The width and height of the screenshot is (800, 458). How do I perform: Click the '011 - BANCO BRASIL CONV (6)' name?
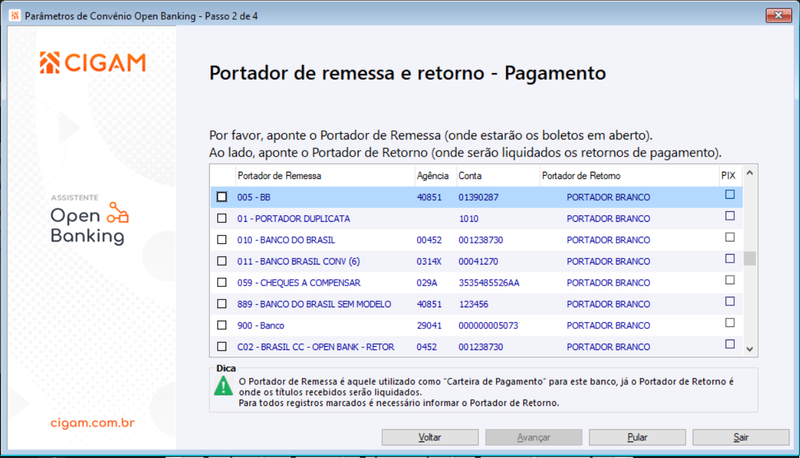pos(298,262)
